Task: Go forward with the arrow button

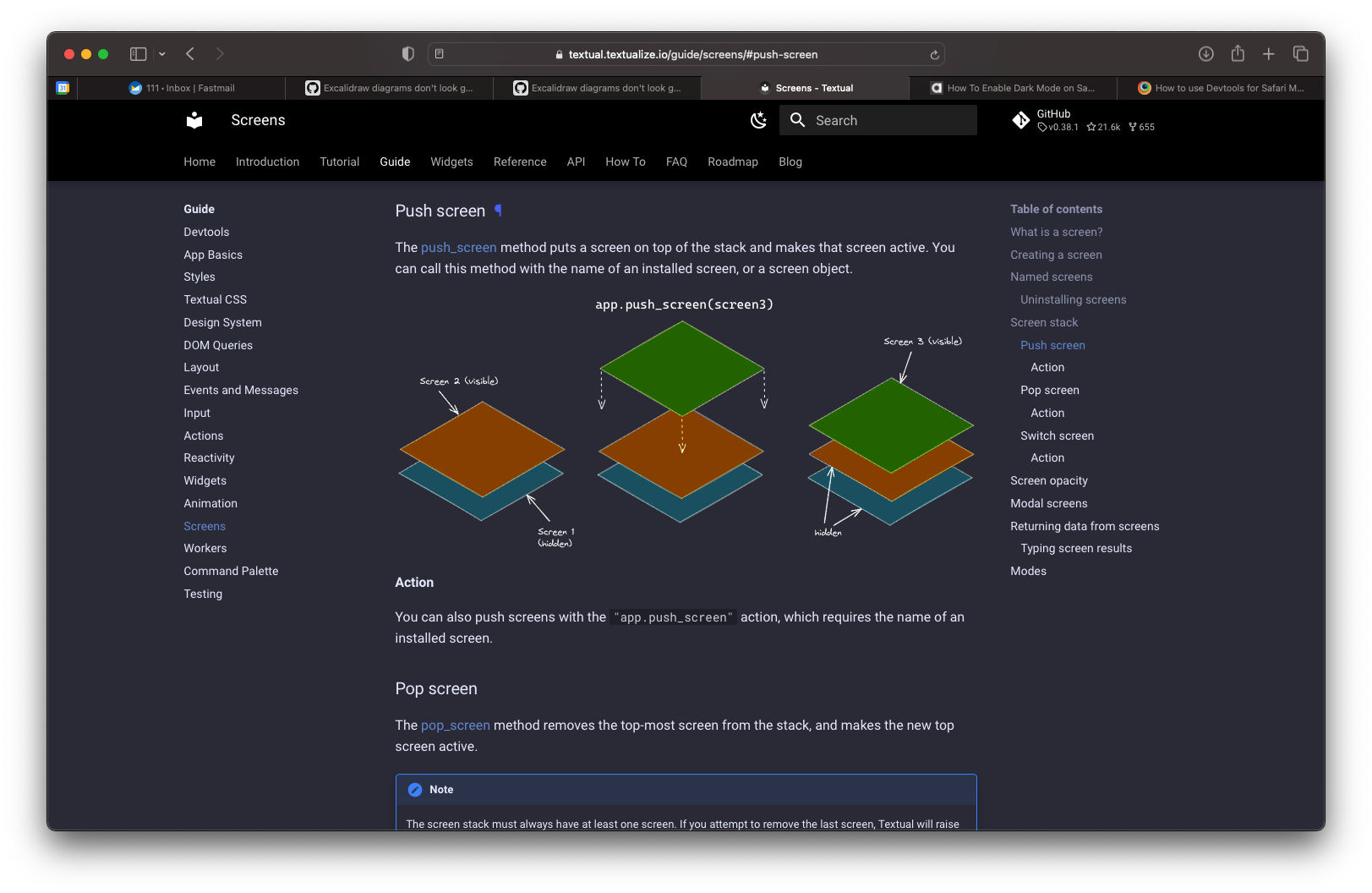Action: coord(220,54)
